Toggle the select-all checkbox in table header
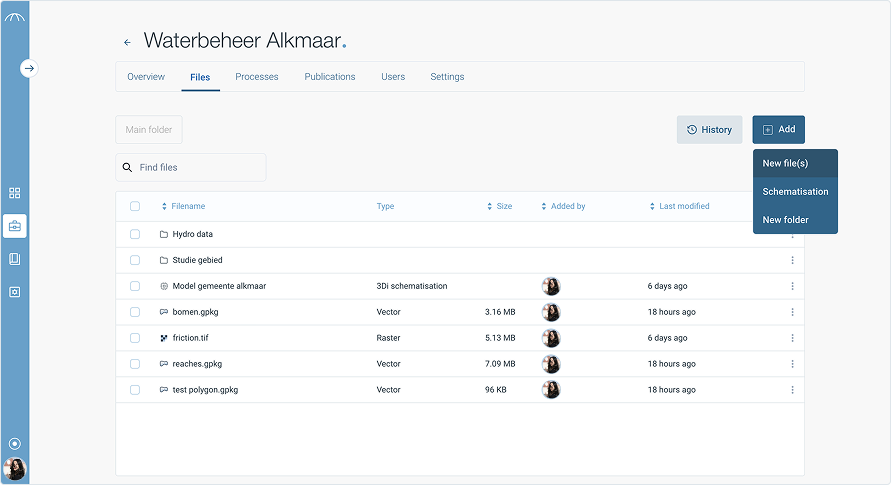The image size is (891, 485). click(x=135, y=206)
